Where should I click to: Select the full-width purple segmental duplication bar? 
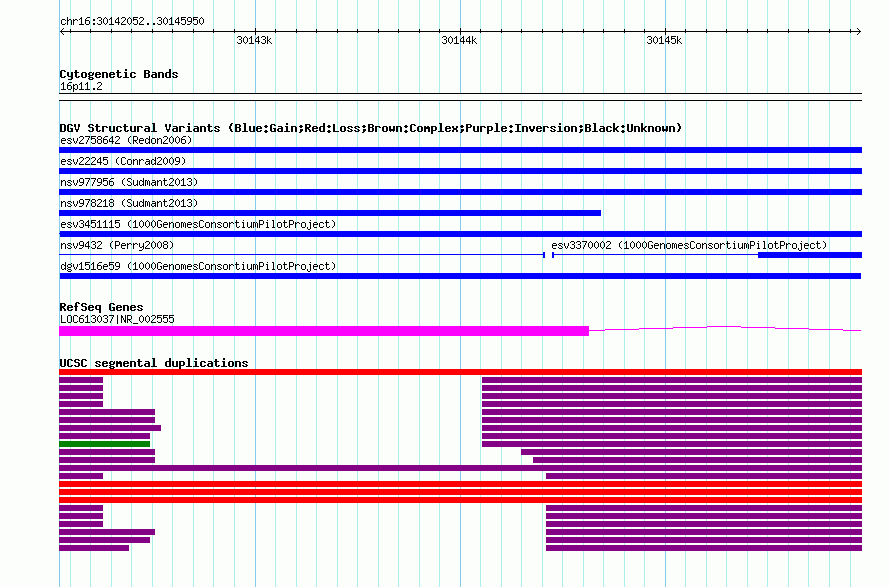460,468
